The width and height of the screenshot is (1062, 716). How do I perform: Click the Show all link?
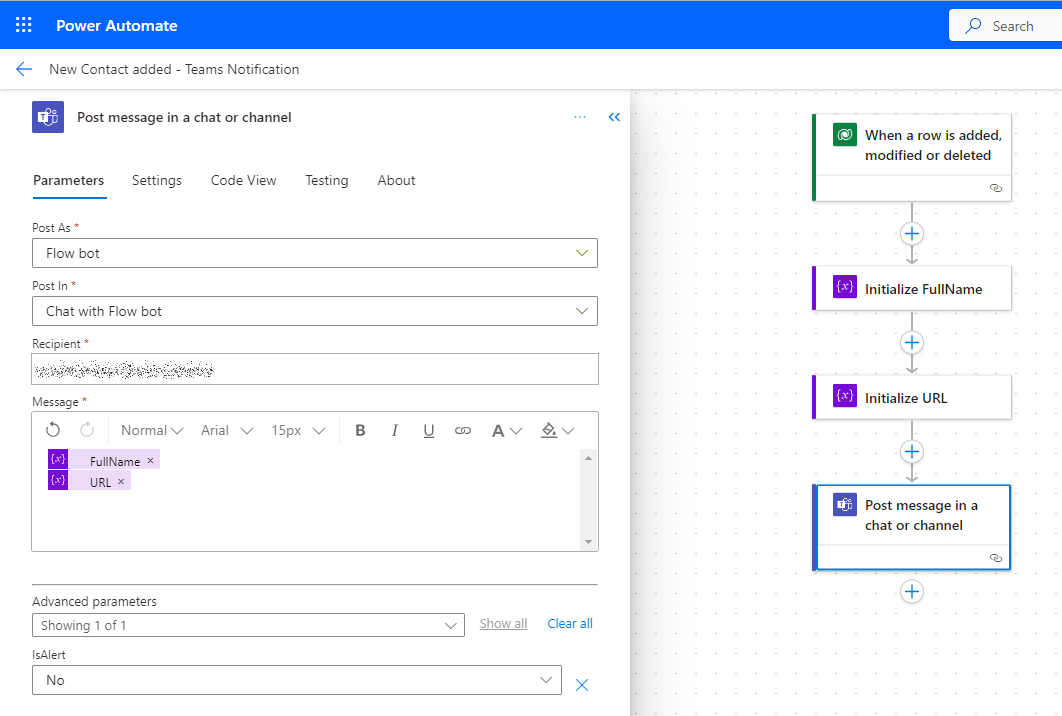pos(503,623)
